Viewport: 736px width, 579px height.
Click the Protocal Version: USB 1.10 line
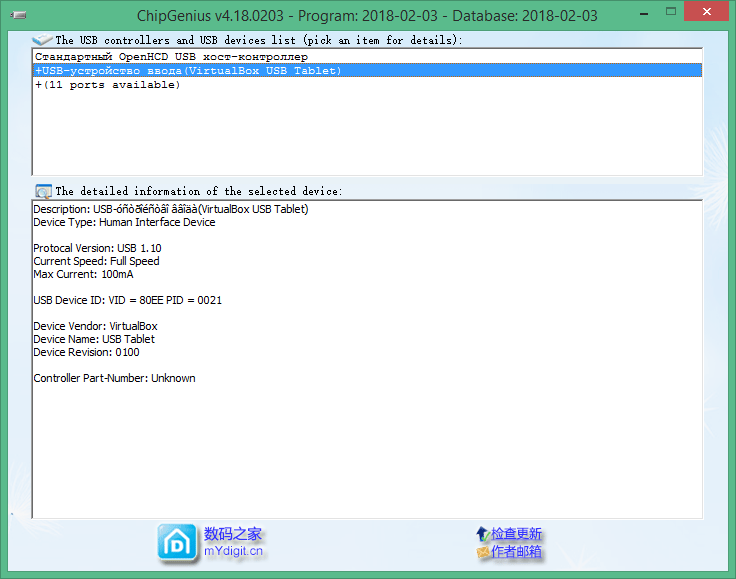[x=97, y=248]
